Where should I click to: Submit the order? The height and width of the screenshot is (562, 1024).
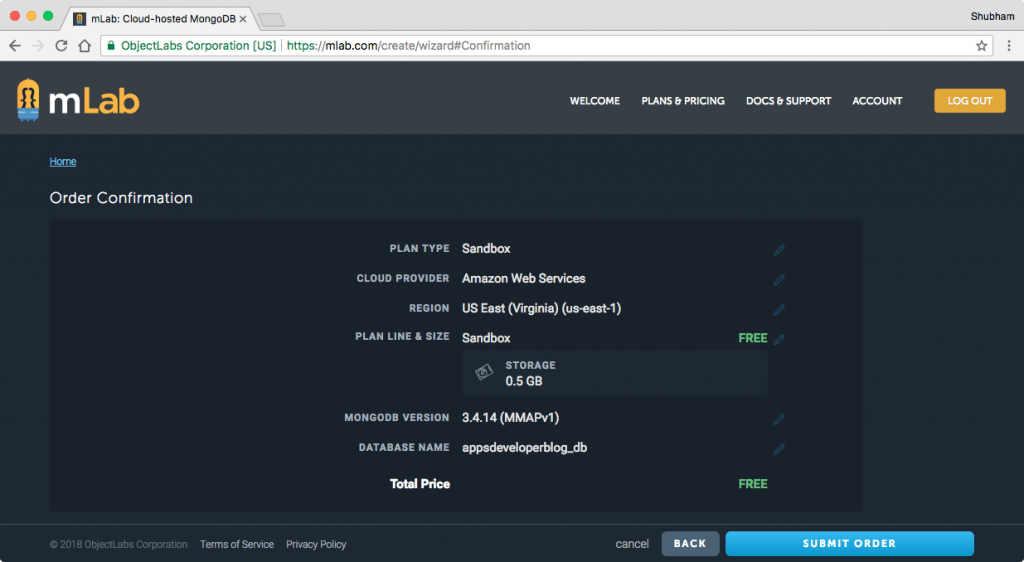coord(849,544)
